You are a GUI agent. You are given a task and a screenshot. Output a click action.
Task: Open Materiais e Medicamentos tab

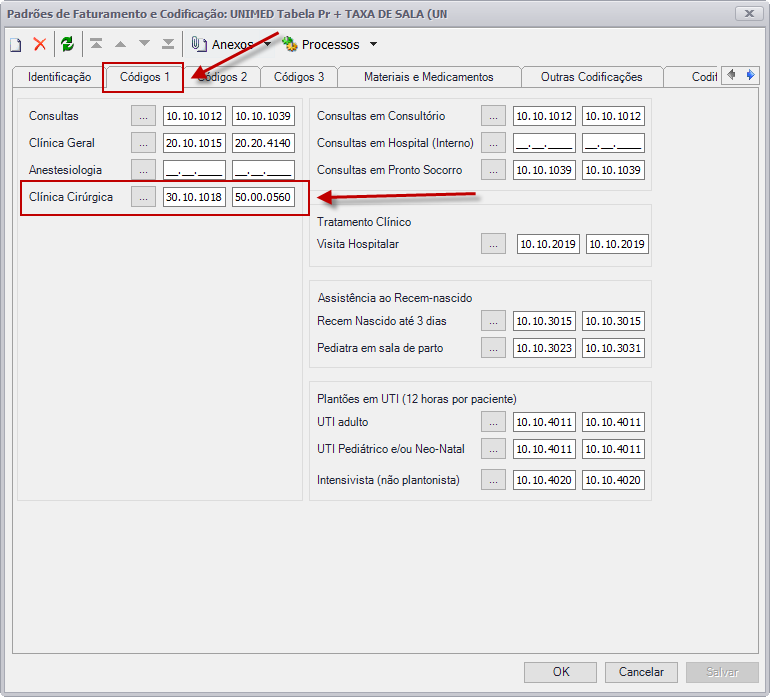pos(429,77)
